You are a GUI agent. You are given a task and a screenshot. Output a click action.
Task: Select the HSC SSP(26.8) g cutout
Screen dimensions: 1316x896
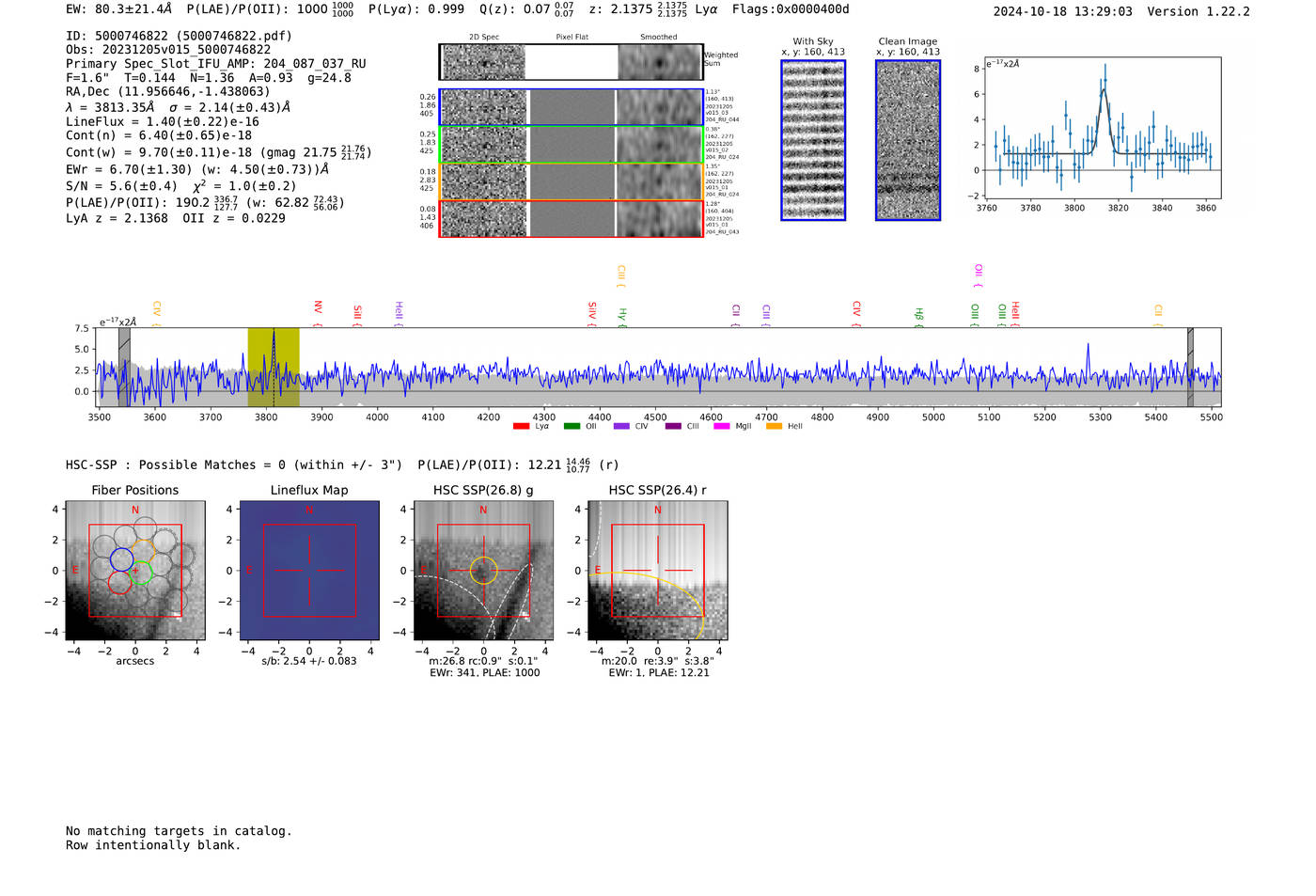483,571
